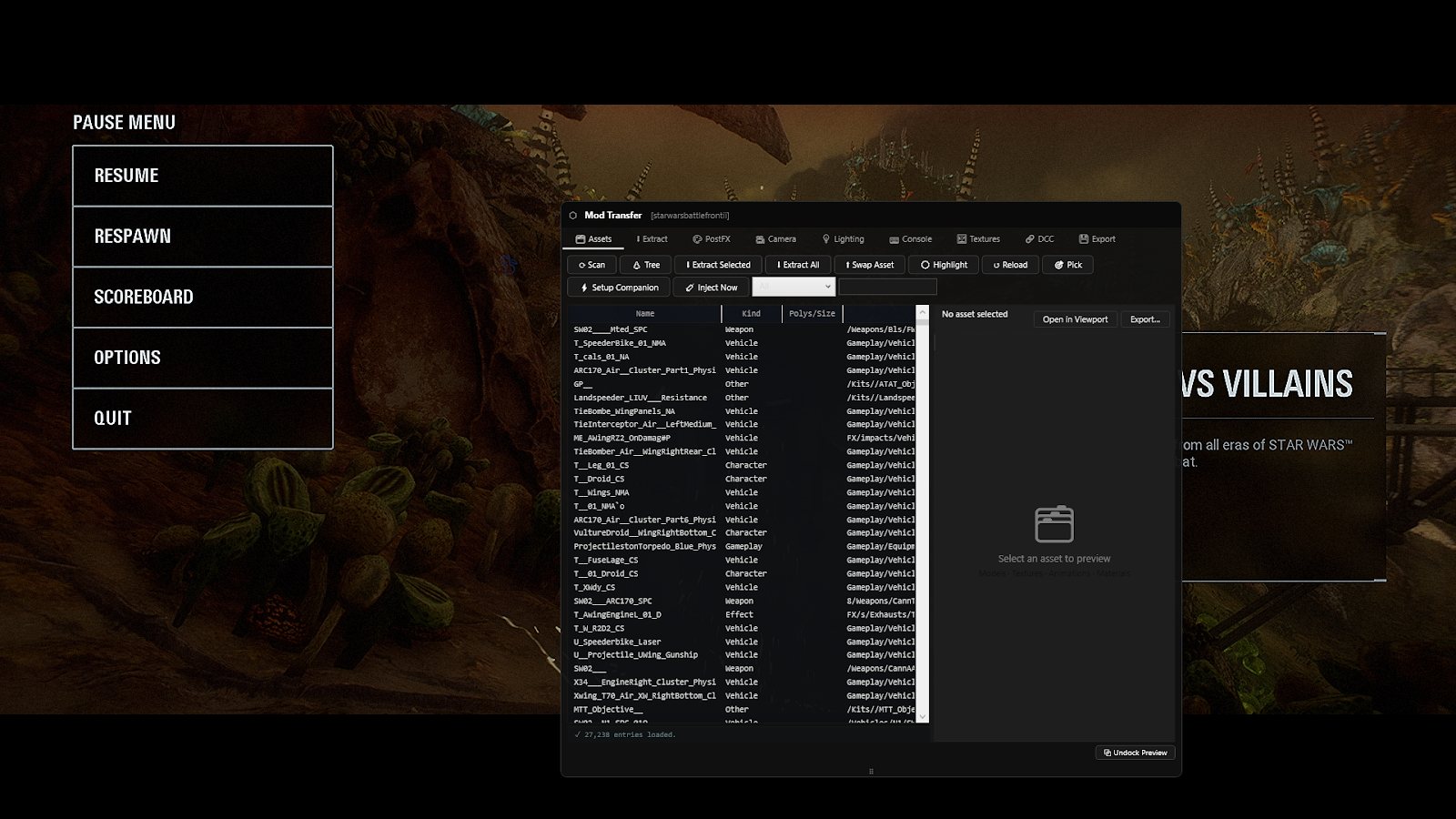Click Extract All button
Viewport: 1456px width, 819px height.
(798, 265)
